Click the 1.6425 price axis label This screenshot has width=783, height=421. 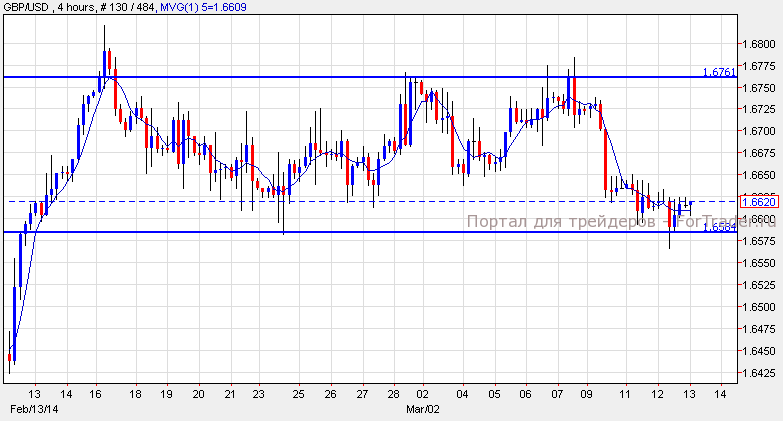[x=759, y=373]
